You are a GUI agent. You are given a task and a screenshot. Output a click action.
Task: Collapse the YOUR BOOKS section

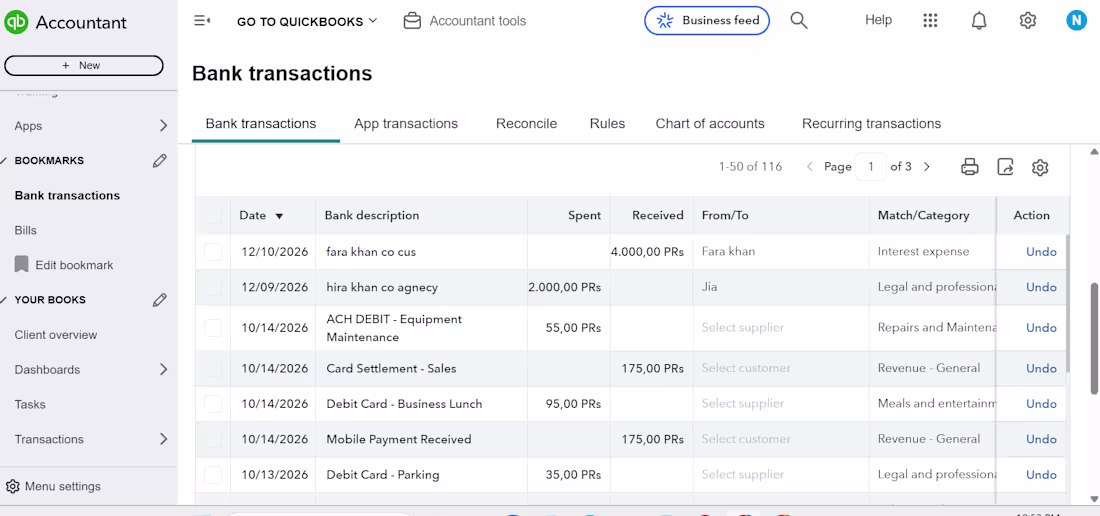click(x=4, y=300)
